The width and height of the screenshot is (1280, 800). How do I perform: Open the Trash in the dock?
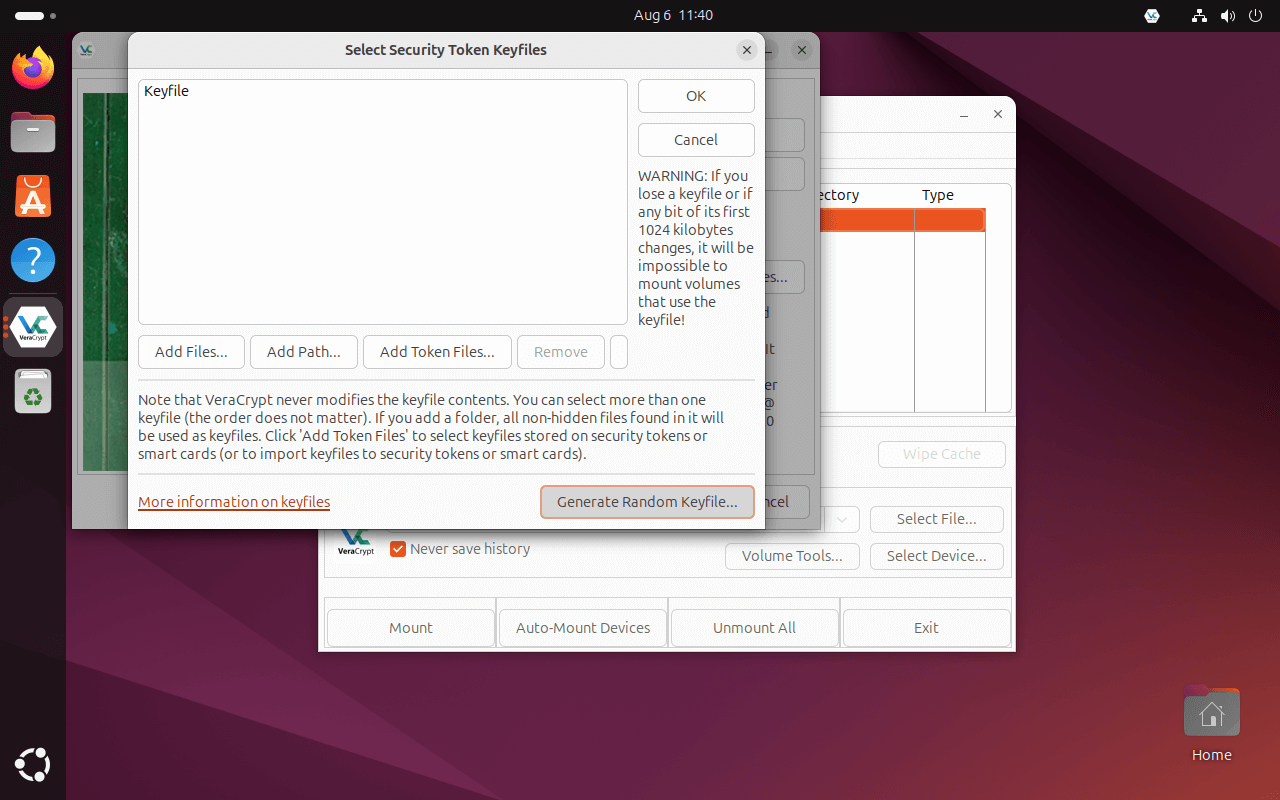33,391
